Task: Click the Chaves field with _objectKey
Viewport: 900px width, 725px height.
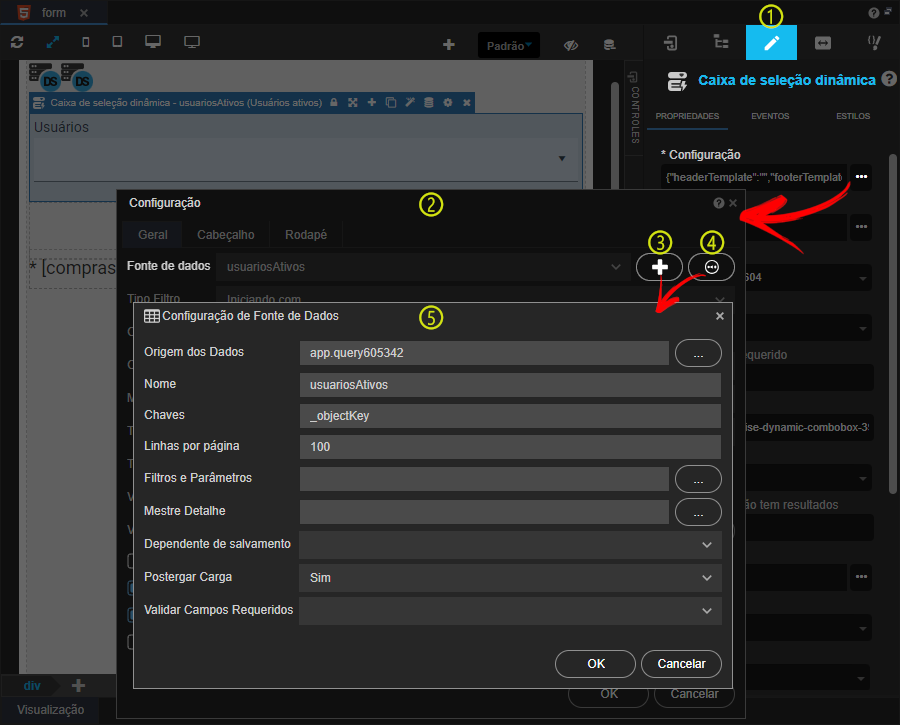Action: (510, 416)
